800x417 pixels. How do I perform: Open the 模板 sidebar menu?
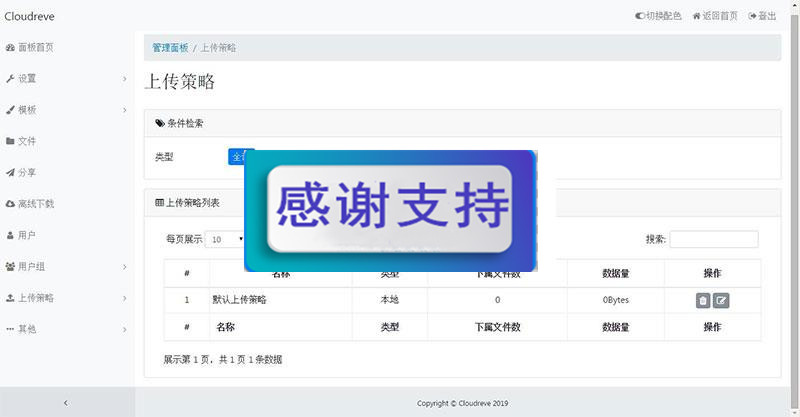[27, 110]
